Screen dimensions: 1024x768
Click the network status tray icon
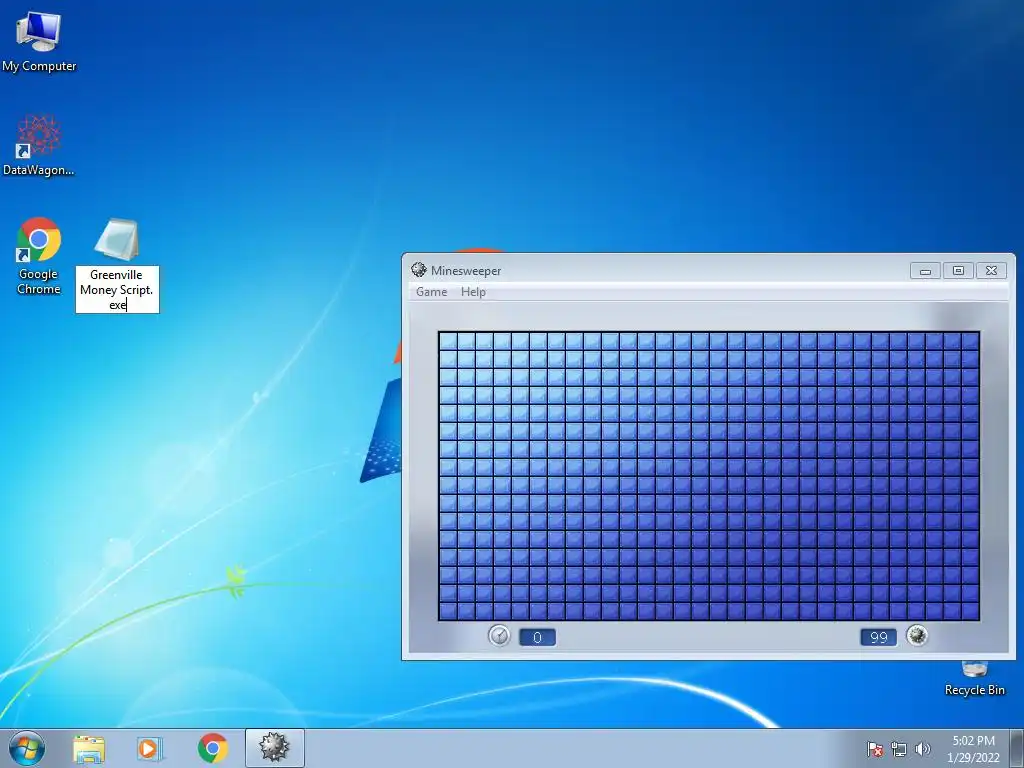(899, 749)
